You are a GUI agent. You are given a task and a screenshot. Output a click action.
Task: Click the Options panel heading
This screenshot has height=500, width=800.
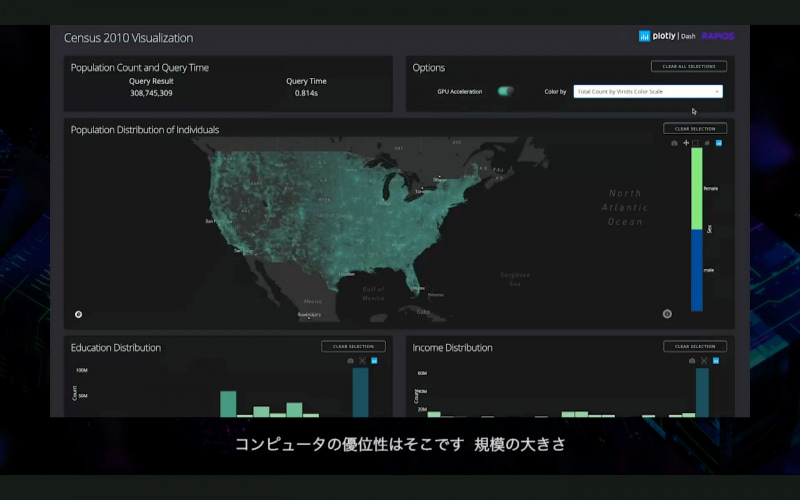(x=429, y=67)
